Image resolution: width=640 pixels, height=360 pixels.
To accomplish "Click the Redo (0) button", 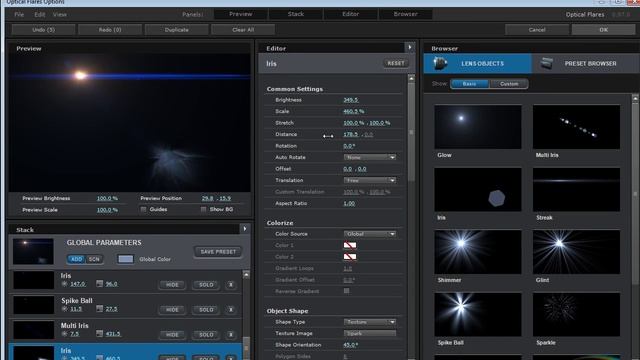I will (x=110, y=30).
